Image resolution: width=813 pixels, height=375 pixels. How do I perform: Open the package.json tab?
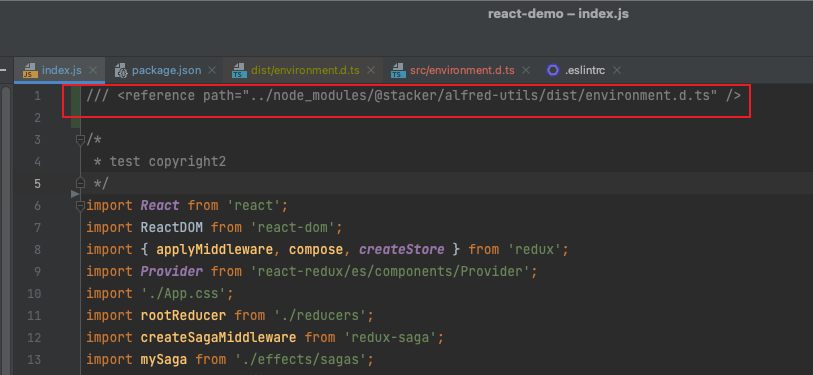coord(166,70)
